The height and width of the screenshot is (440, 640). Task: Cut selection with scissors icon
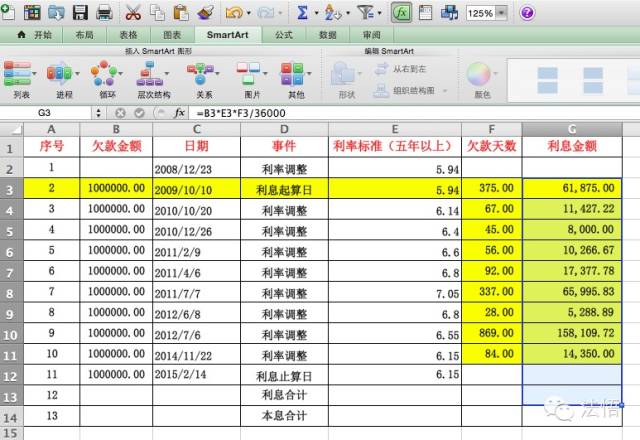click(x=133, y=13)
